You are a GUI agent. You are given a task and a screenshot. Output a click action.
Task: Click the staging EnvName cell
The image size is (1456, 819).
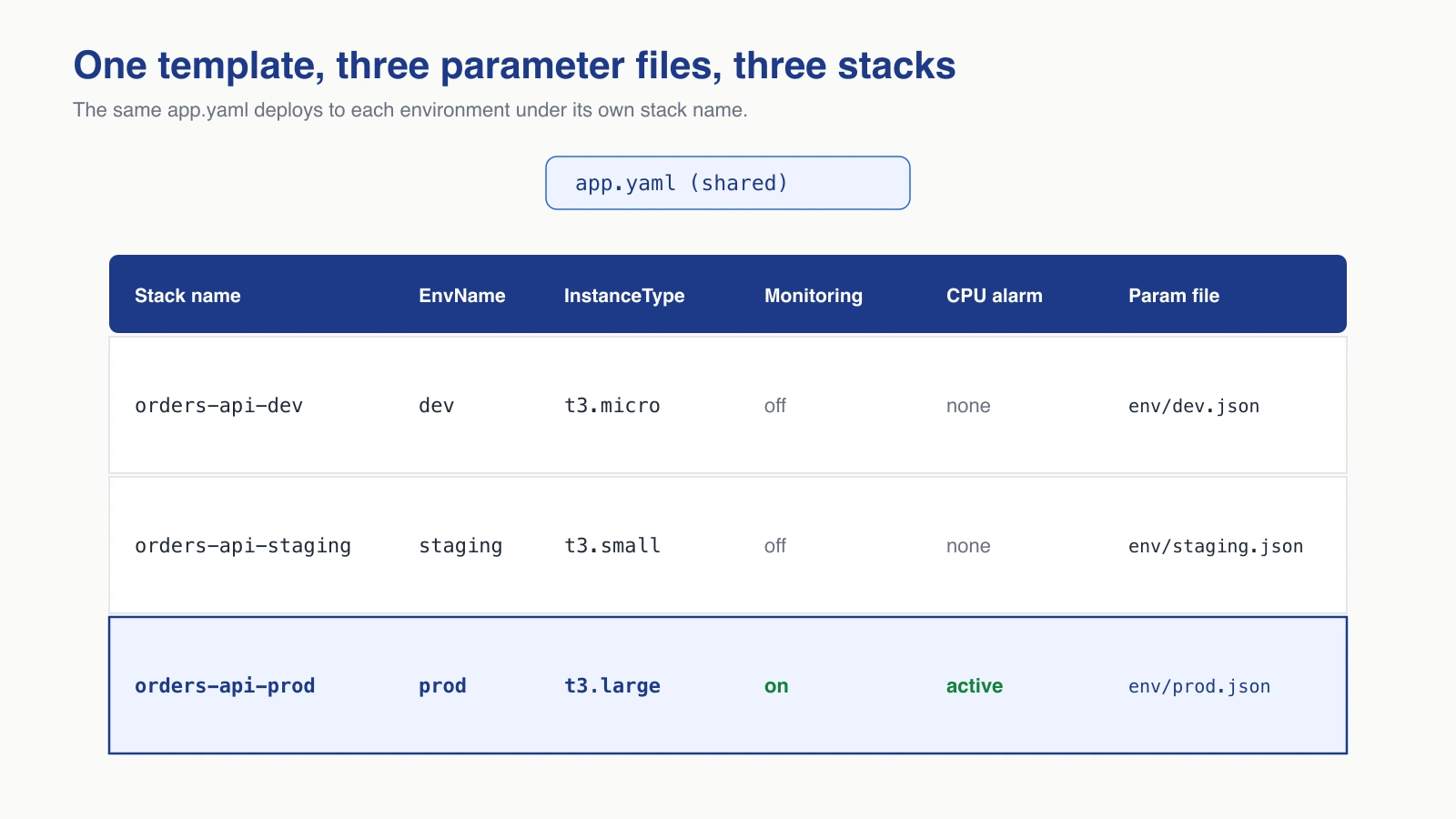[460, 546]
